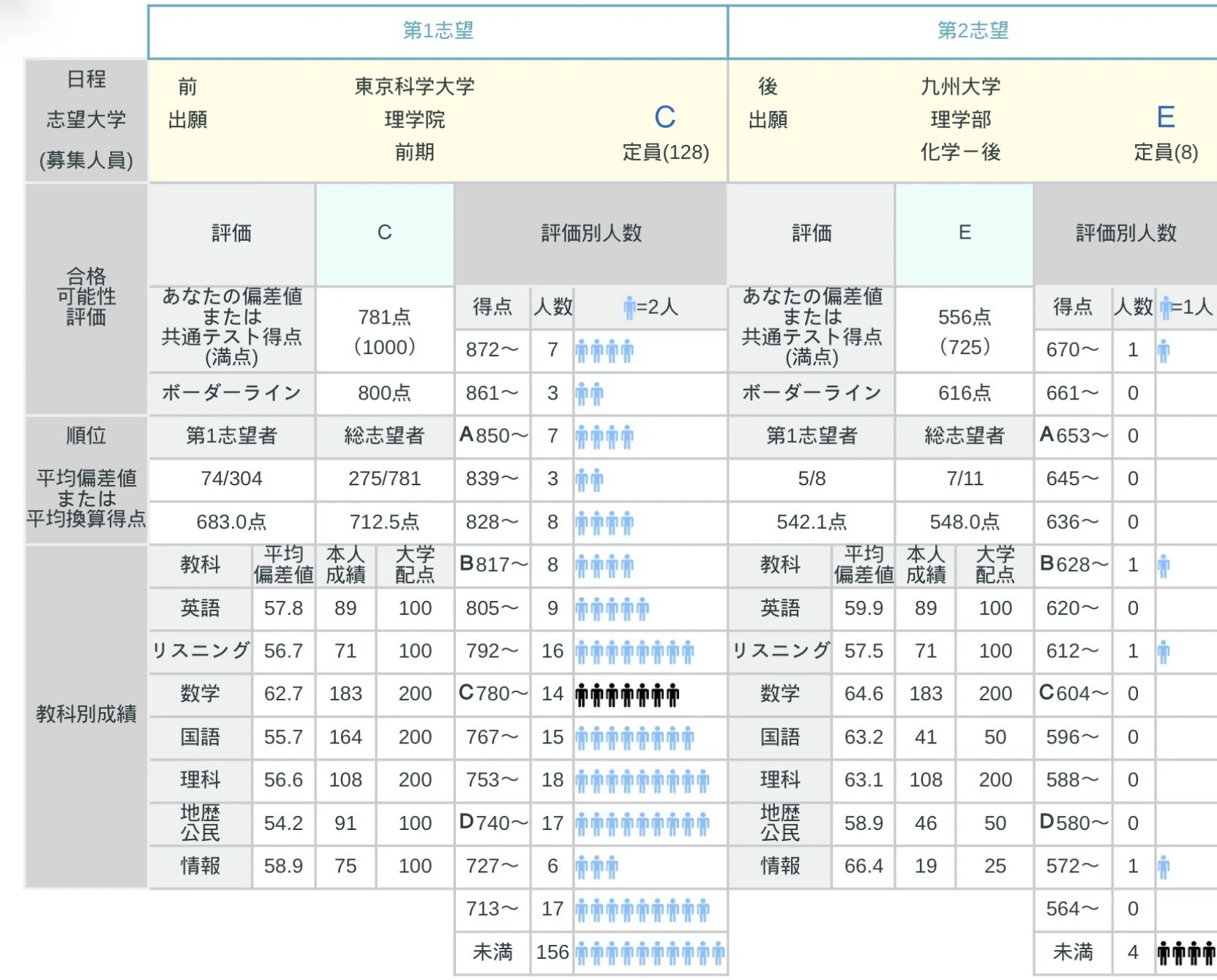This screenshot has width=1217, height=980.
Task: Click the black person icons in 第2志望's 未満 row
Action: [1186, 953]
